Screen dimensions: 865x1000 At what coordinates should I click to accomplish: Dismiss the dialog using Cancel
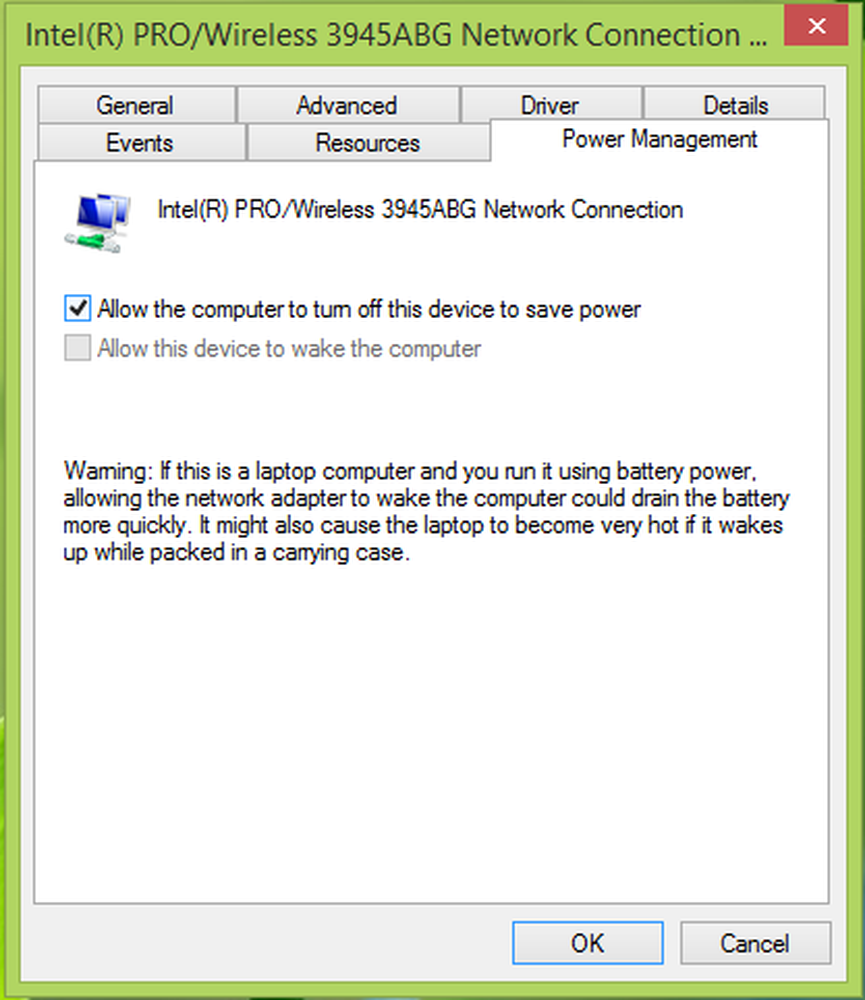[x=755, y=943]
